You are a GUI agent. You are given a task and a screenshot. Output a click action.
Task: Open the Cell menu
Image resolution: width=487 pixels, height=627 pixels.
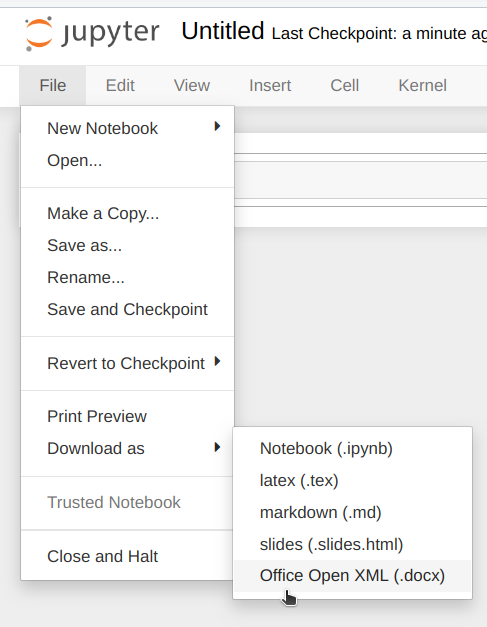344,85
